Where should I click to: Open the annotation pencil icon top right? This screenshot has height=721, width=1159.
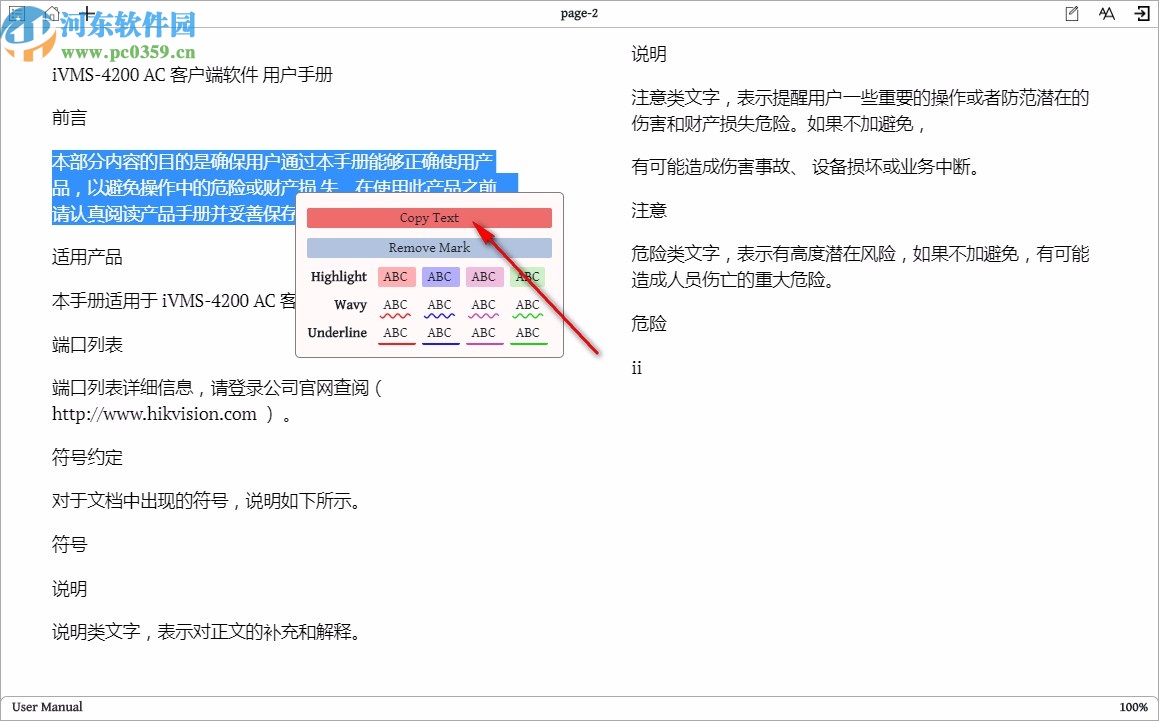click(1070, 13)
